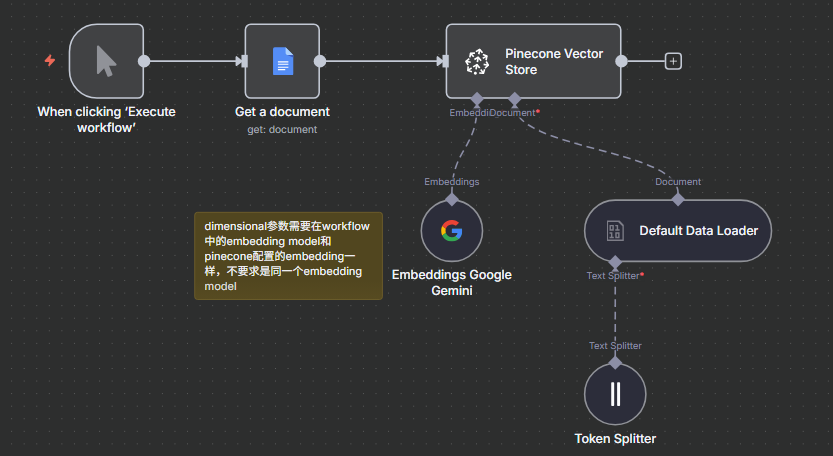Add a node after Pinecone Vector Store
This screenshot has height=456, width=833.
tap(673, 61)
